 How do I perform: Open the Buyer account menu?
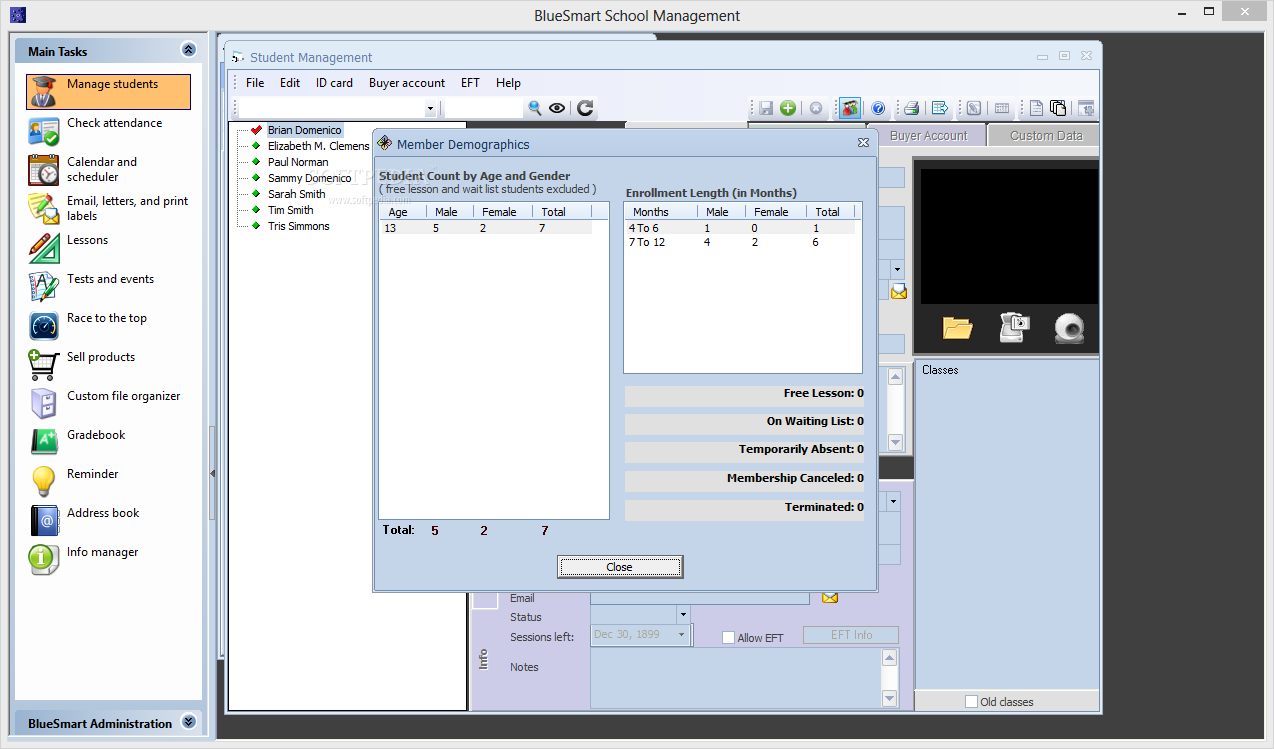pyautogui.click(x=407, y=83)
